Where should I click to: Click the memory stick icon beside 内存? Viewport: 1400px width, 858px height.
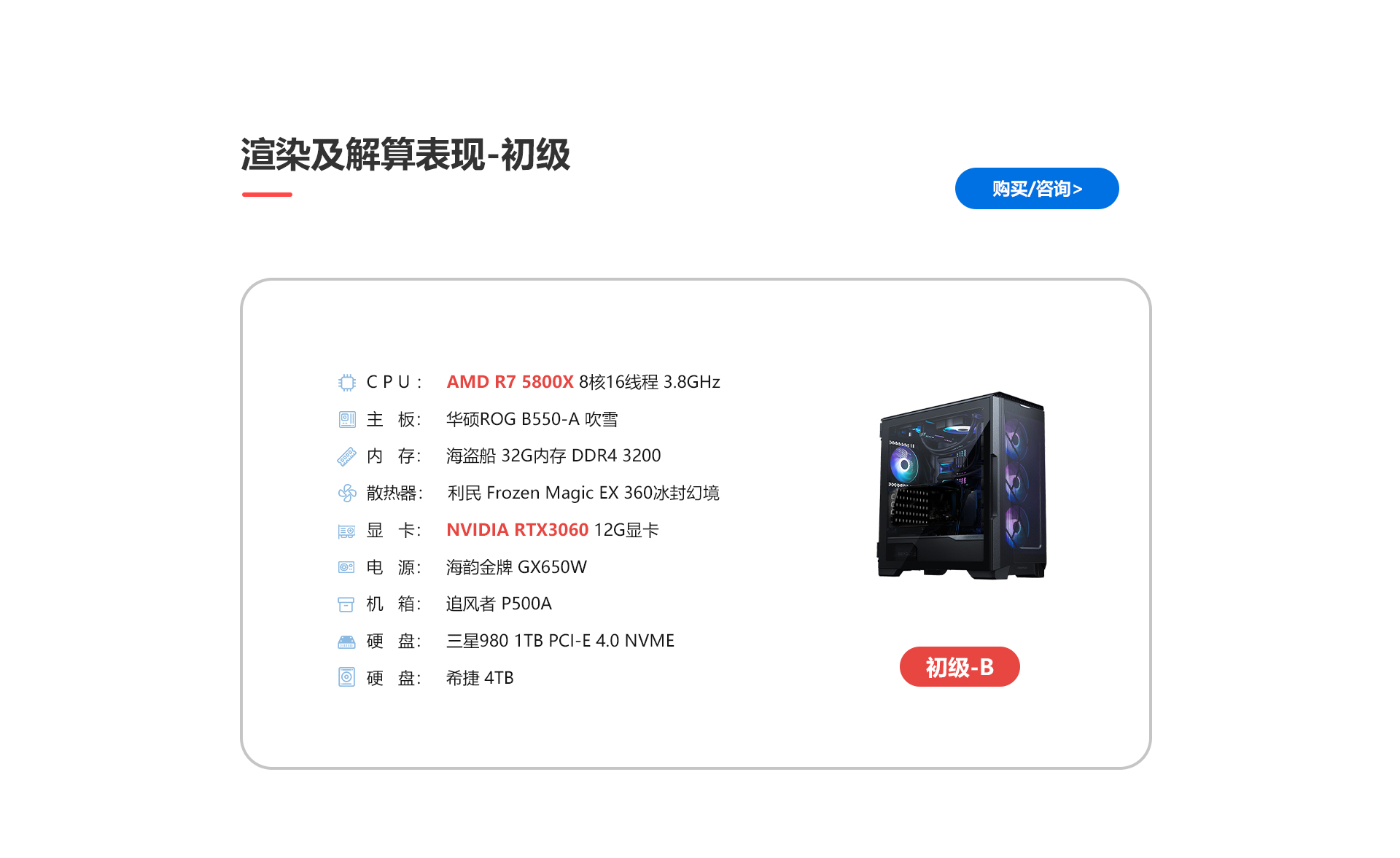pos(347,457)
